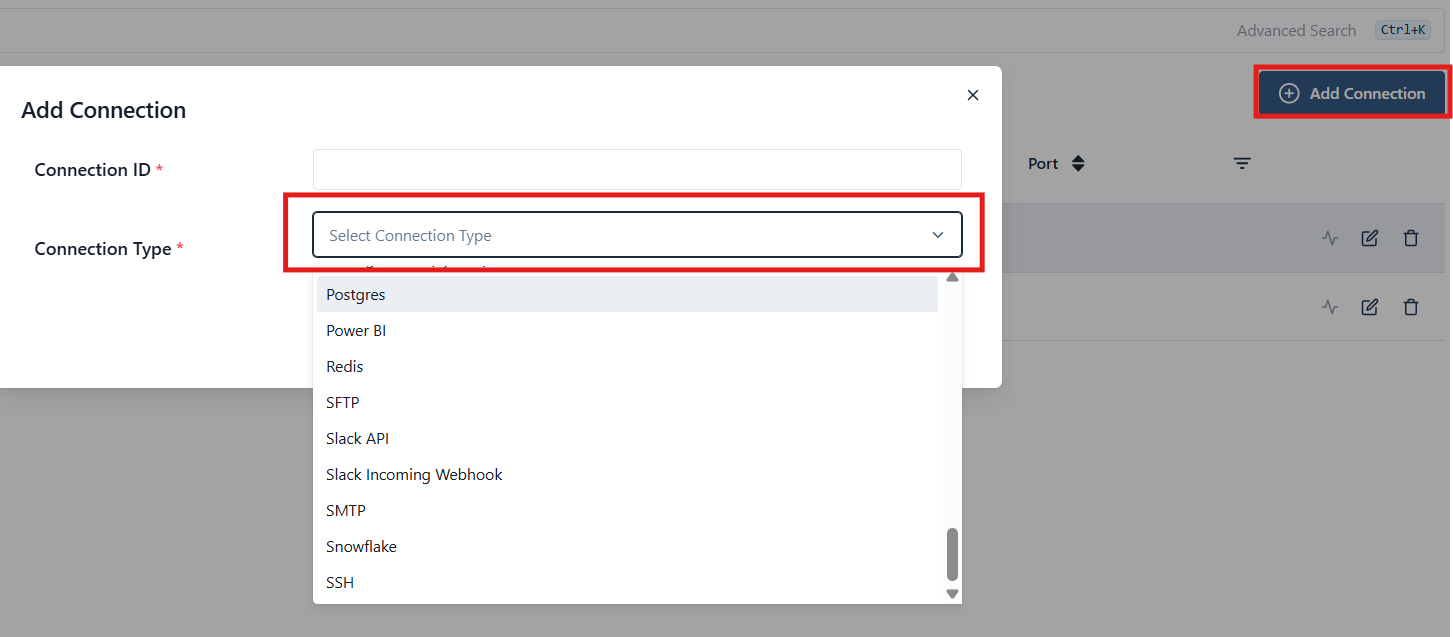1453x637 pixels.
Task: Choose Snowflake as connection type
Action: (361, 547)
